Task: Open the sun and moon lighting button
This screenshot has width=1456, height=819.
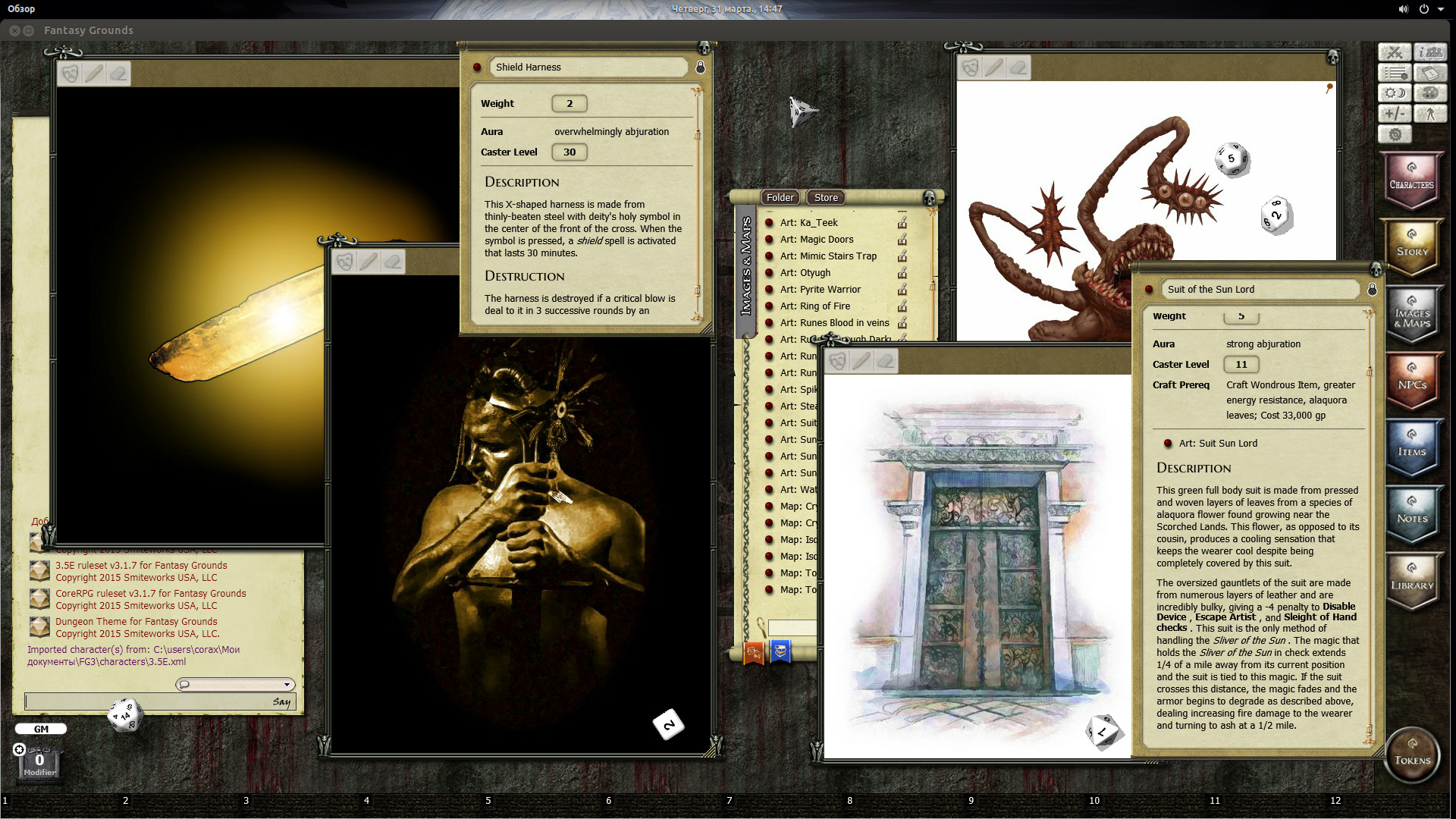Action: tap(1395, 93)
